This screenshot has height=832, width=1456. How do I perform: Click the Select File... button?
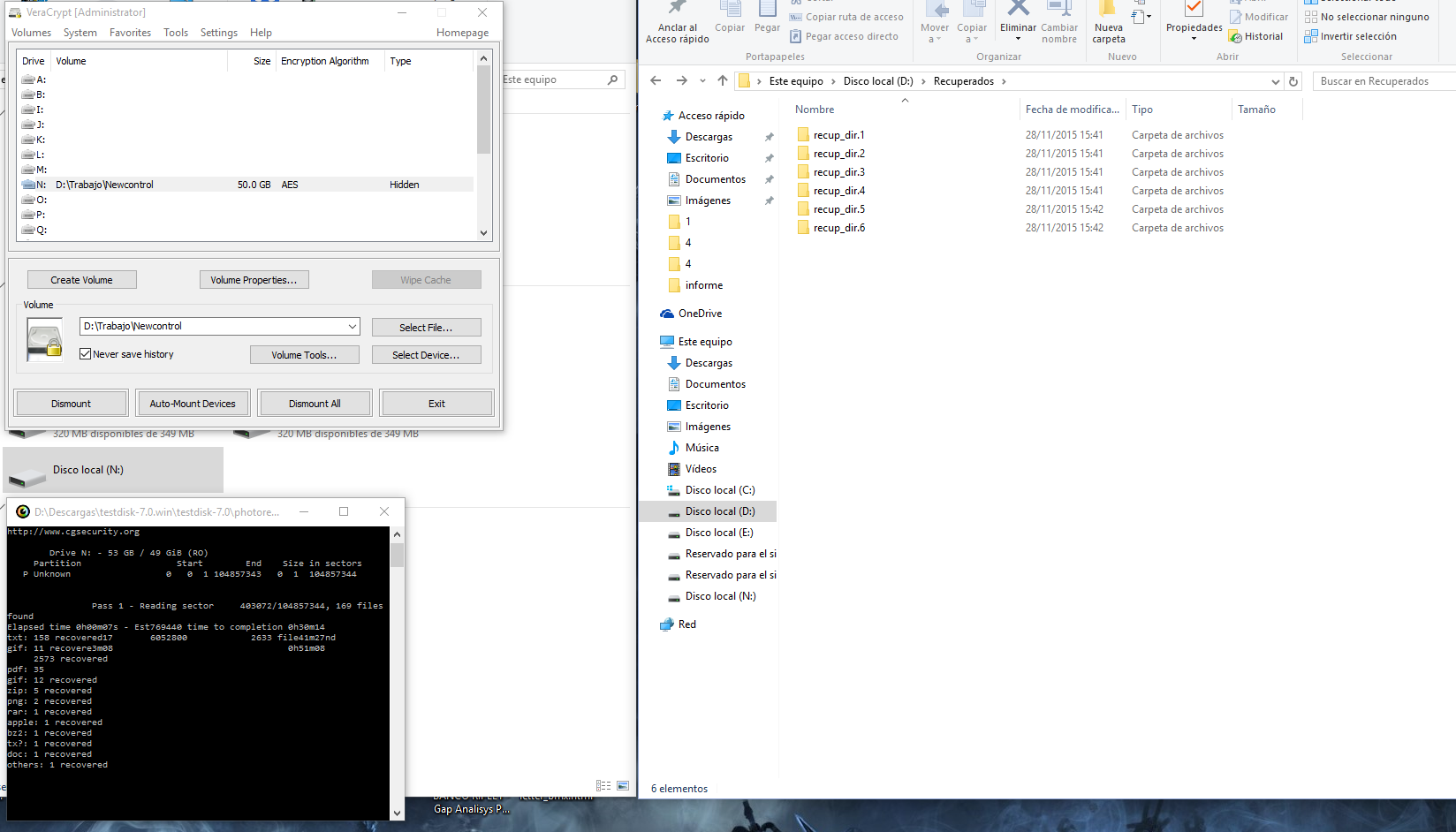[427, 328]
